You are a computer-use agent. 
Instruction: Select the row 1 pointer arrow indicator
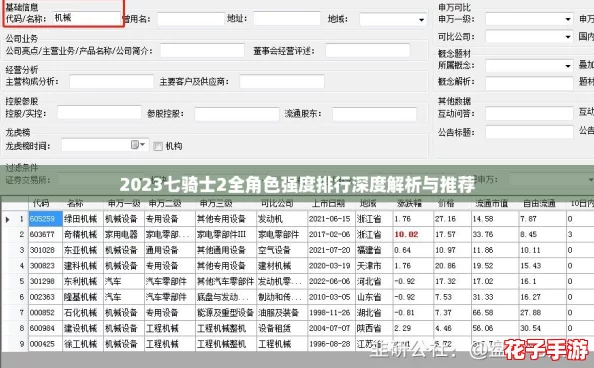(7, 219)
